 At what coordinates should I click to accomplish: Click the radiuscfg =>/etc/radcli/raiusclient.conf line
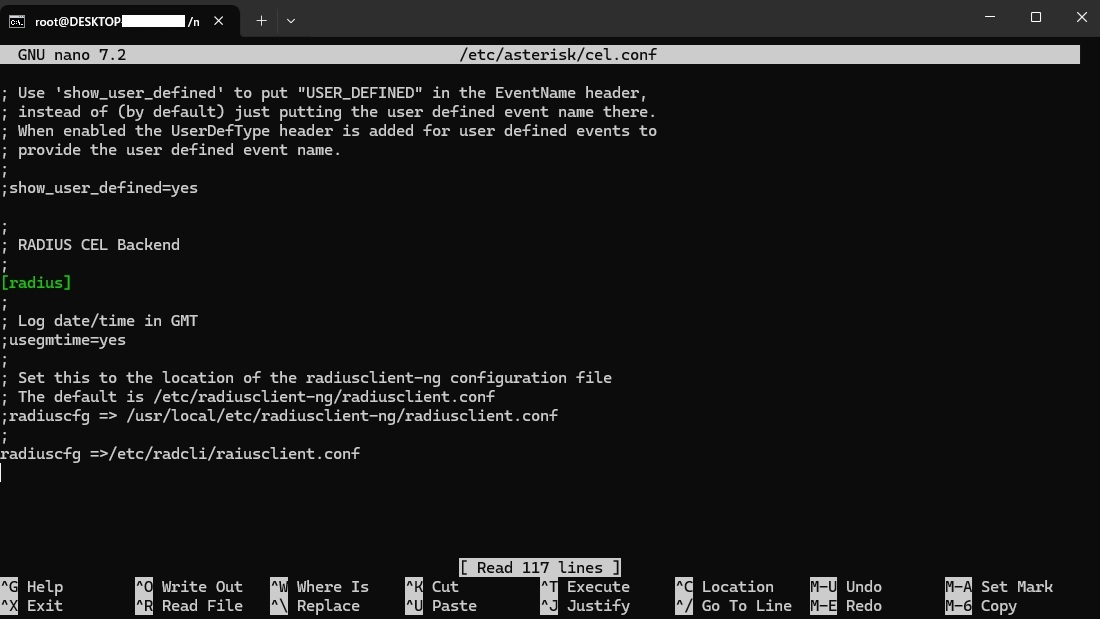180,454
